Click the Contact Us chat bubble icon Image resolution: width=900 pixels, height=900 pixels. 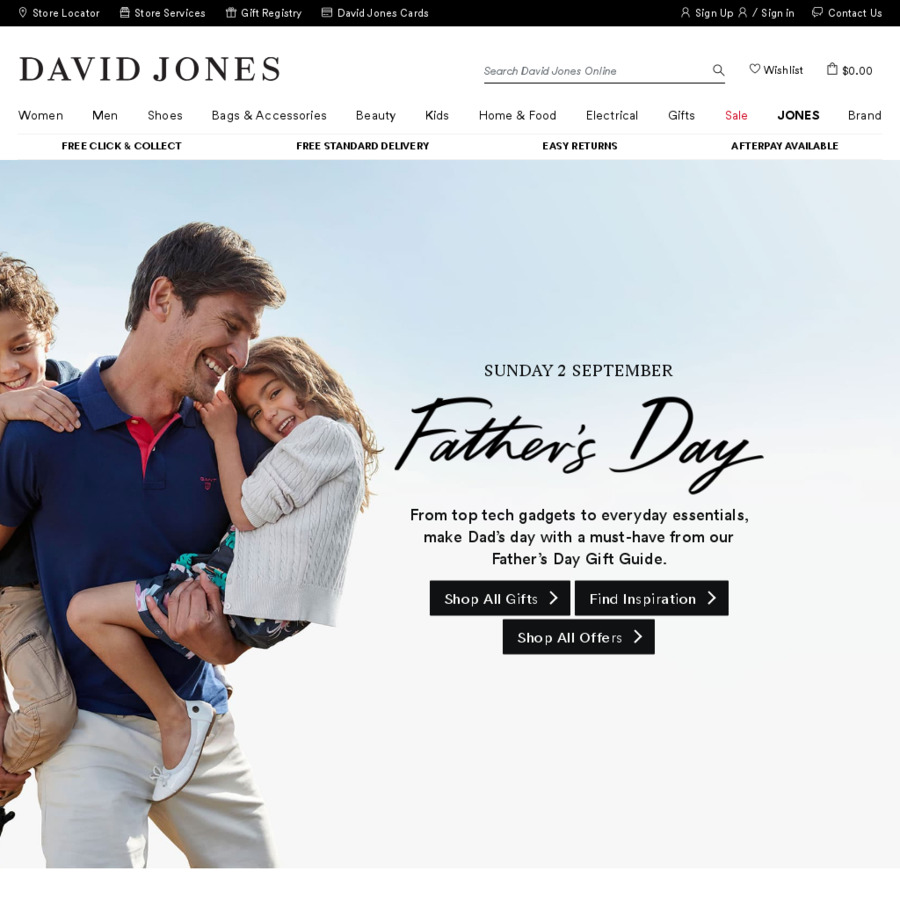coord(817,13)
